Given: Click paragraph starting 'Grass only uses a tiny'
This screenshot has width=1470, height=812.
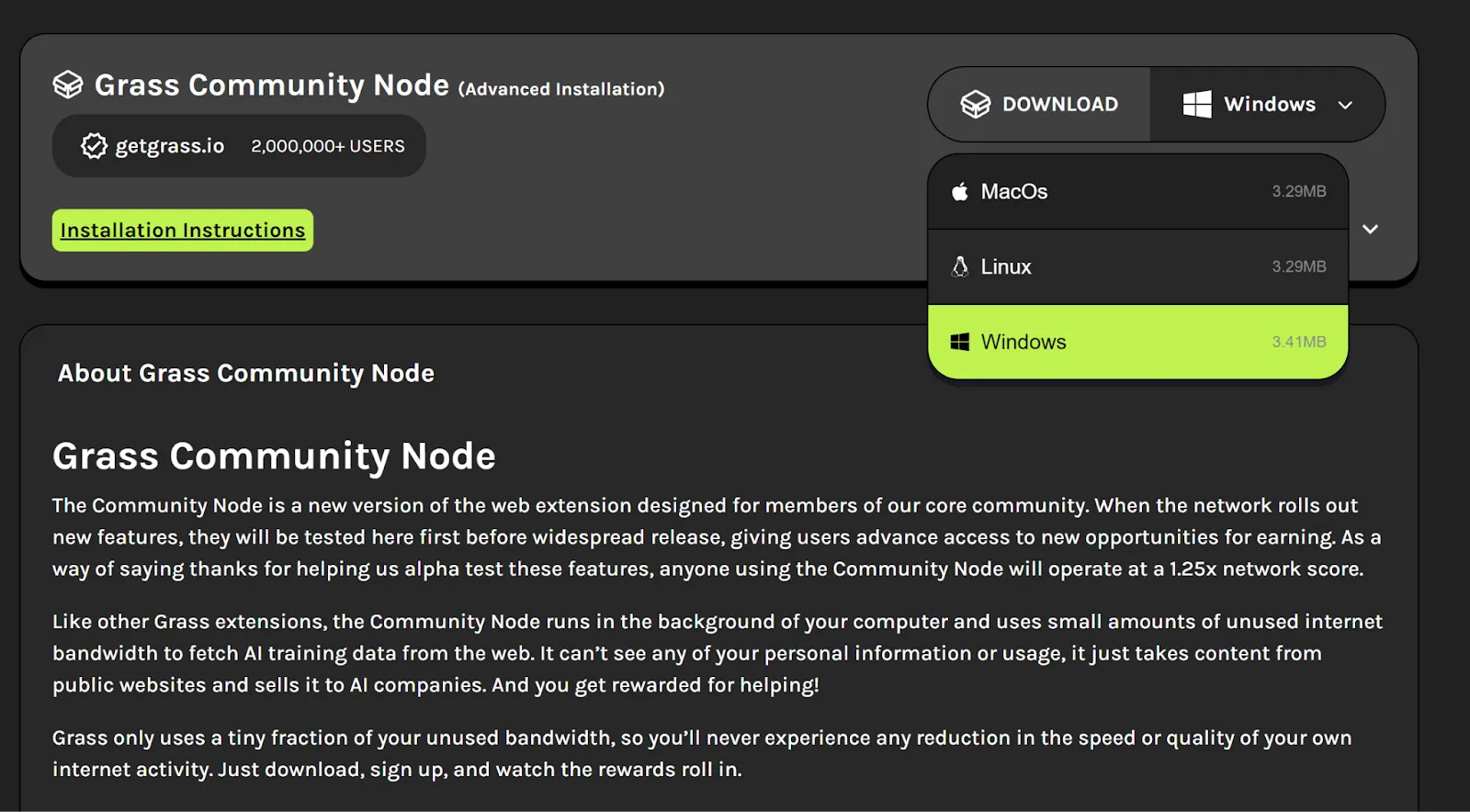Looking at the screenshot, I should click(x=702, y=753).
